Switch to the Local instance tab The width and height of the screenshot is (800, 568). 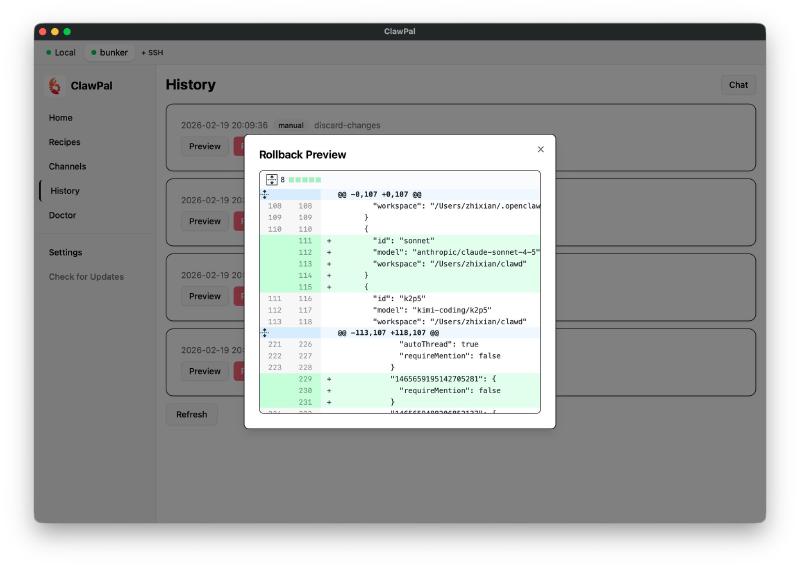pyautogui.click(x=61, y=52)
